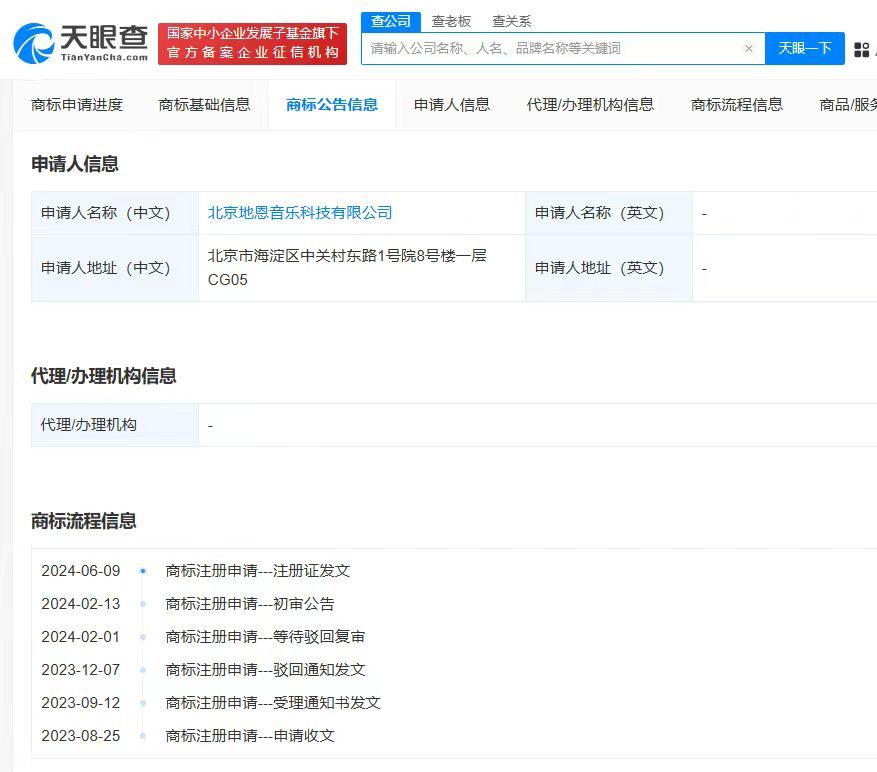The width and height of the screenshot is (877, 772).
Task: View the 商标流程信息 tab
Action: click(736, 103)
